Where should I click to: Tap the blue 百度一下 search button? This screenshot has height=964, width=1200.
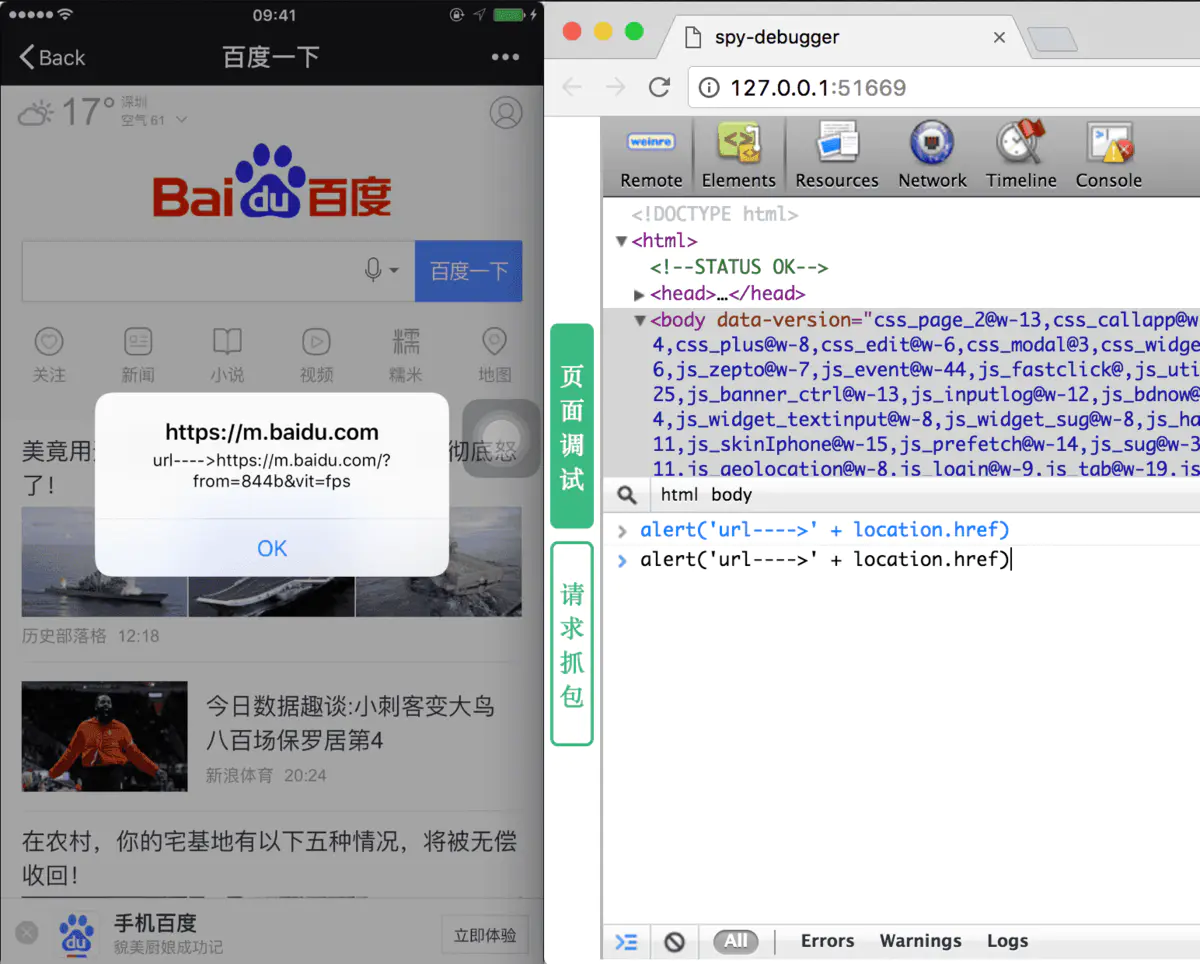click(469, 271)
